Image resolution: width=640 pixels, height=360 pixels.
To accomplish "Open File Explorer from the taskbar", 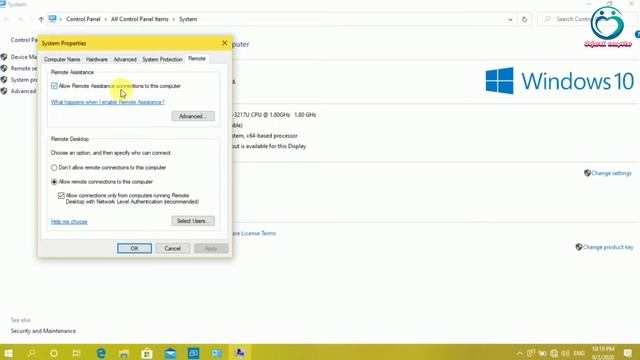I will click(124, 353).
